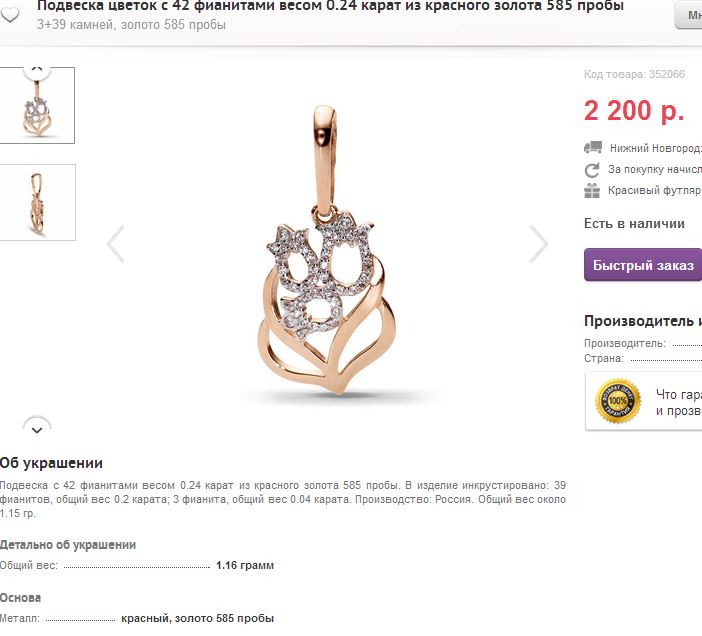The height and width of the screenshot is (636, 702).
Task: Click the delivery truck icon
Action: [x=593, y=147]
